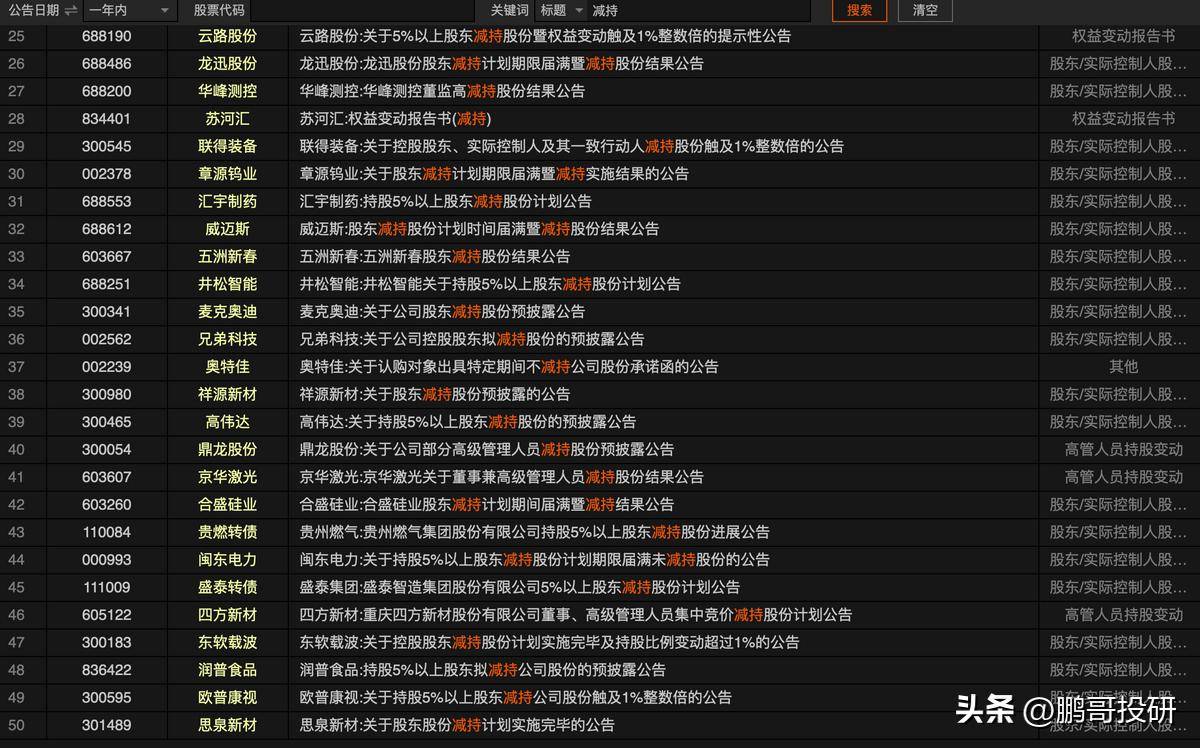Open 润普食品 减持预披露公告 title

tap(483, 670)
